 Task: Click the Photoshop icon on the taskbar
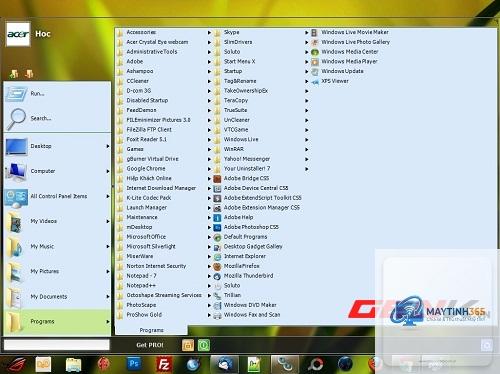(x=134, y=364)
